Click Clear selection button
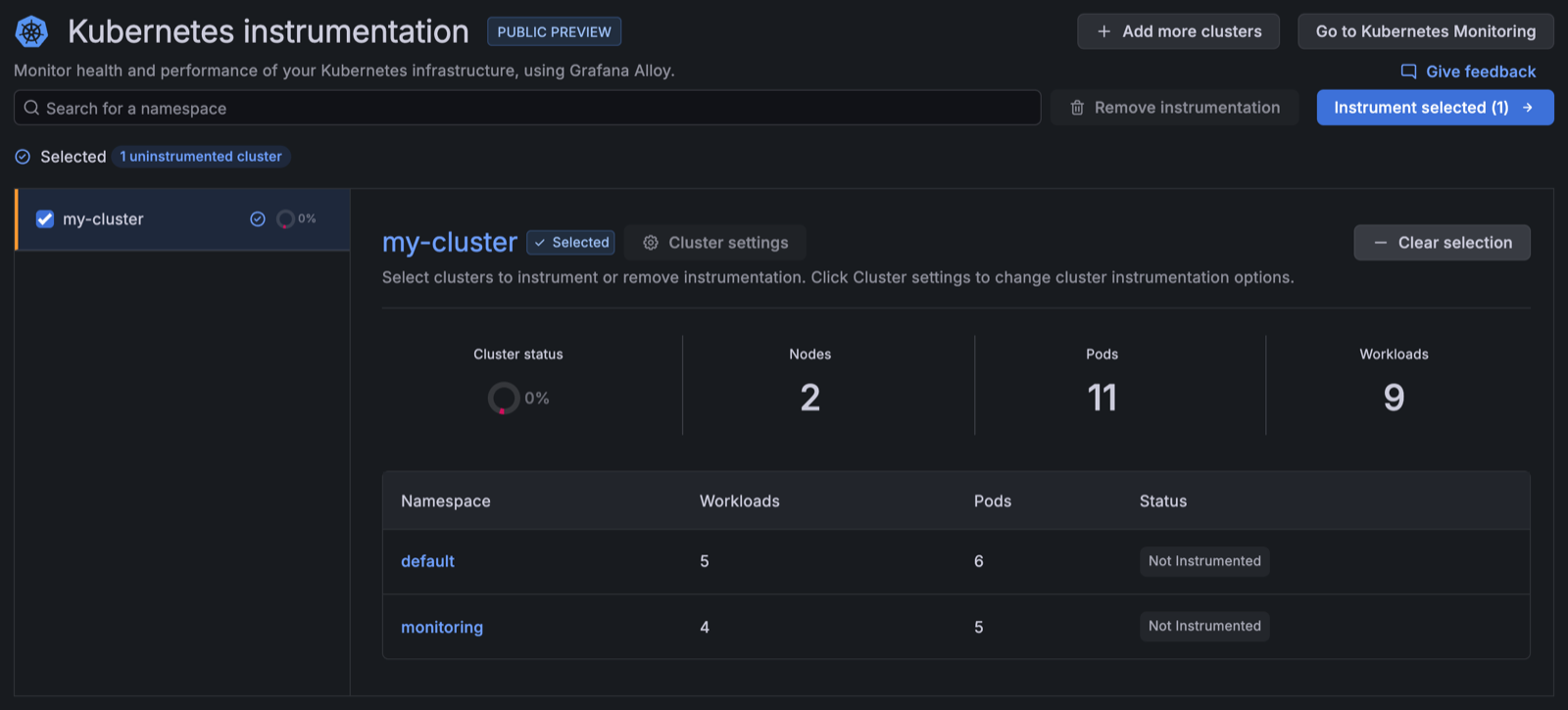Screen dimensions: 1568x710 pyautogui.click(x=1442, y=243)
